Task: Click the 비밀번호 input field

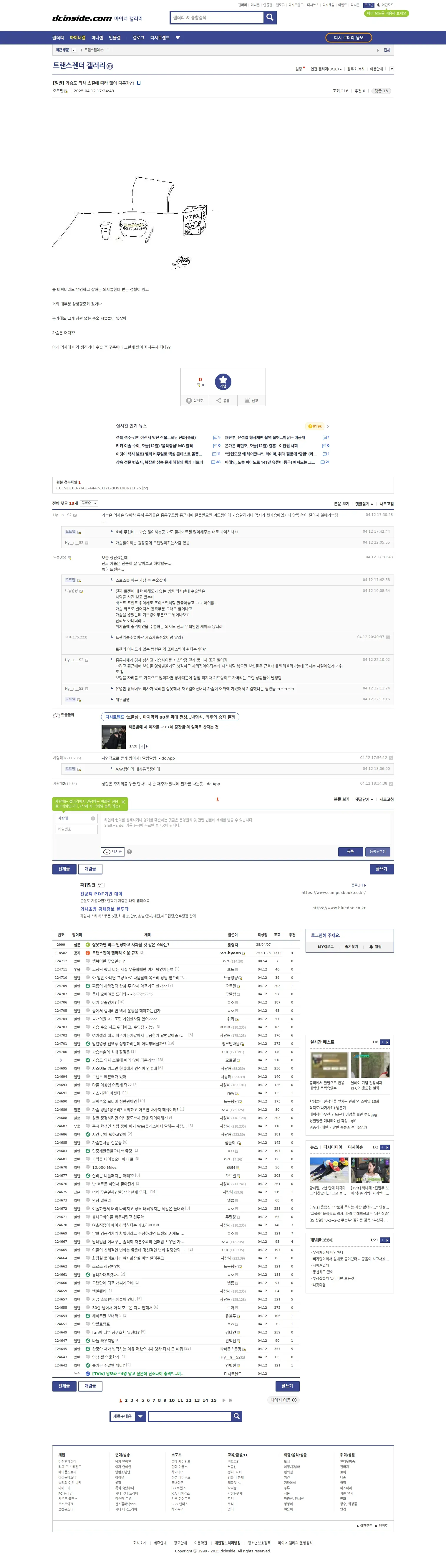Action: pyautogui.click(x=77, y=830)
